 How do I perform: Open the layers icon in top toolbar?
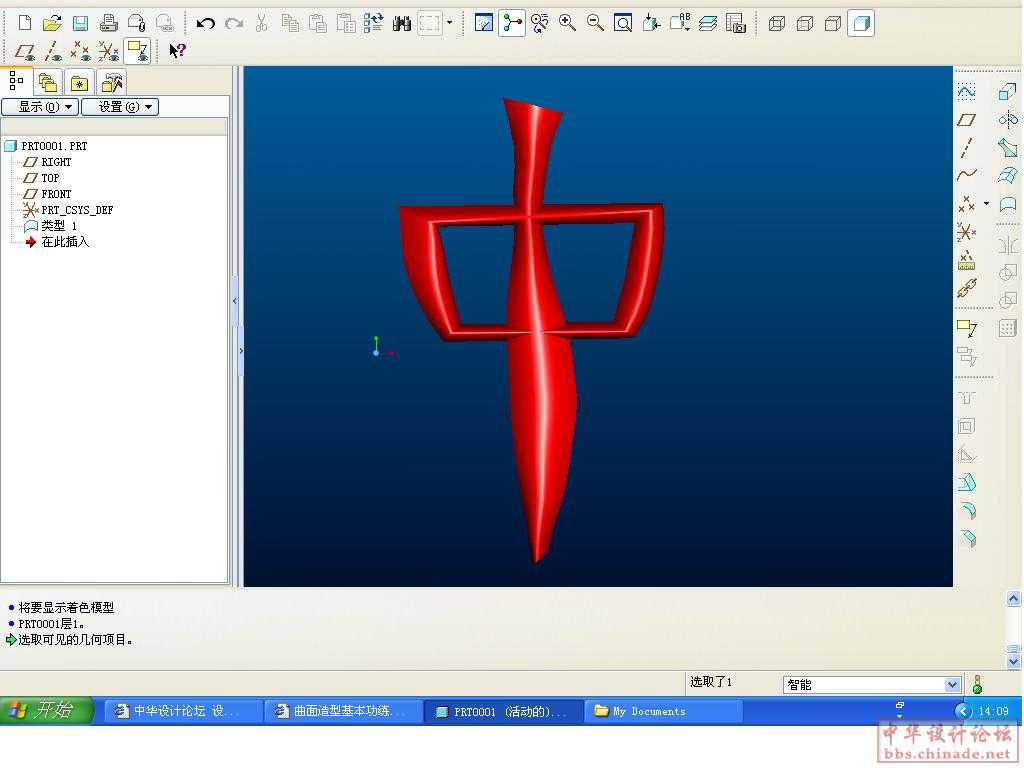pos(708,24)
